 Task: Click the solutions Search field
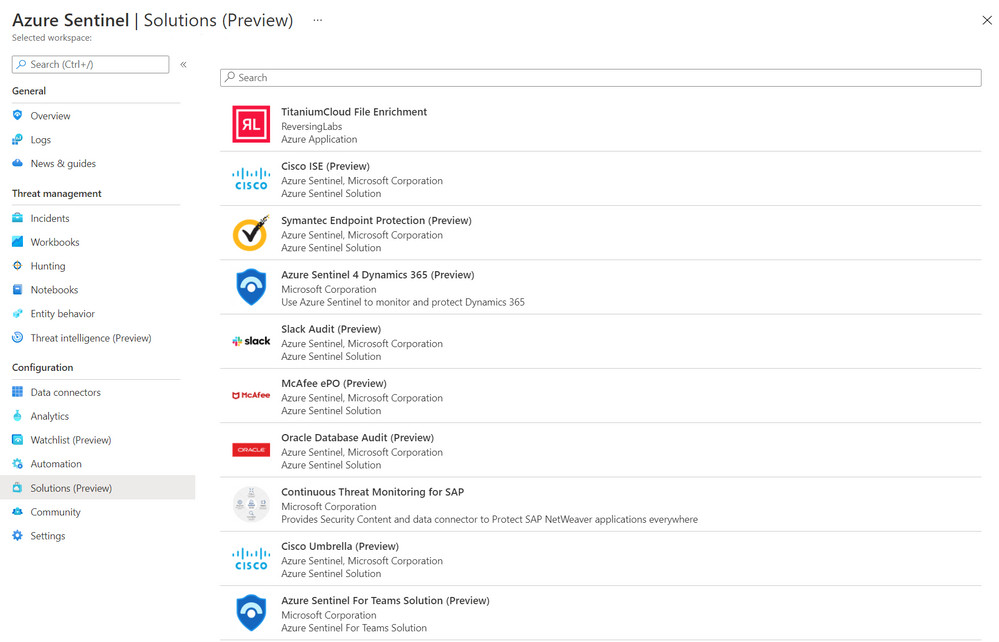[x=600, y=77]
